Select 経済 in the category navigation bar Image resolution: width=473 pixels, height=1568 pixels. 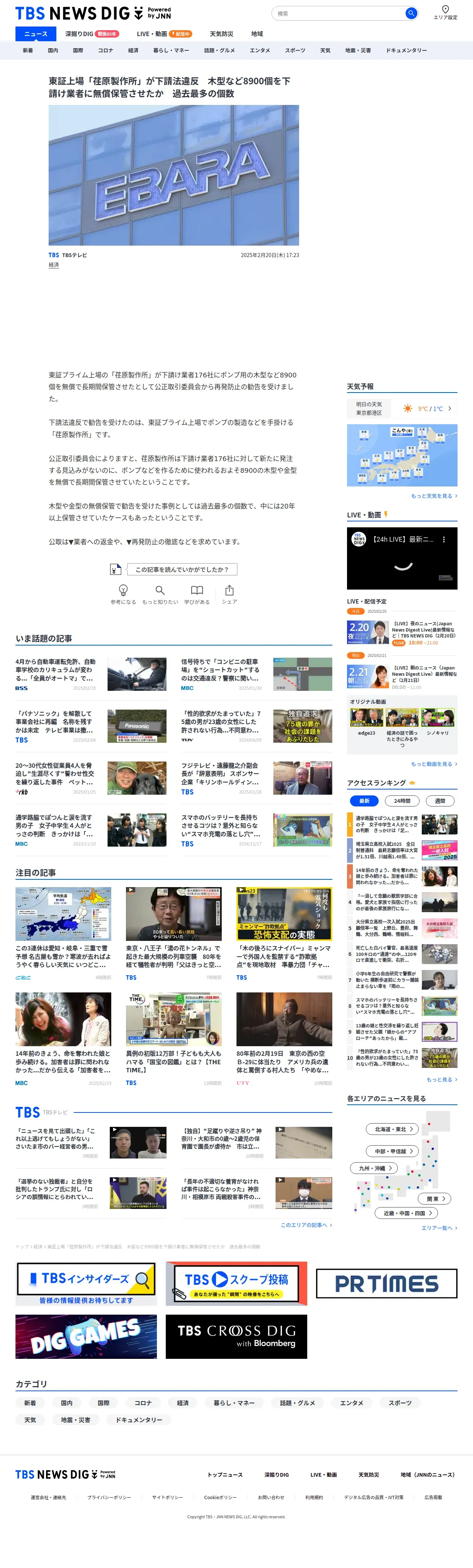[x=133, y=50]
